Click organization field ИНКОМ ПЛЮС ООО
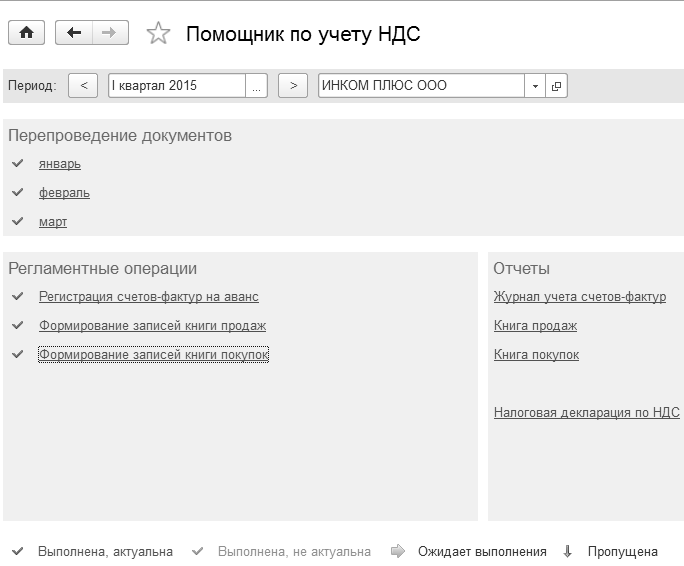This screenshot has width=684, height=566. [x=421, y=86]
